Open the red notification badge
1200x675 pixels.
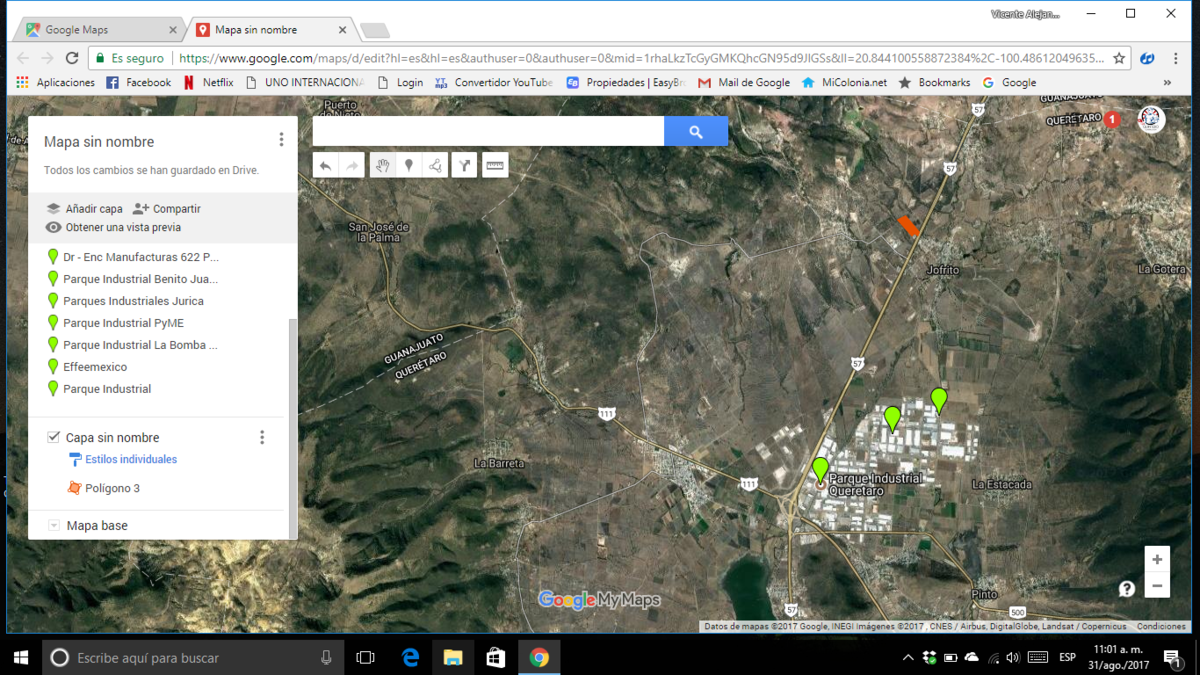point(1112,119)
